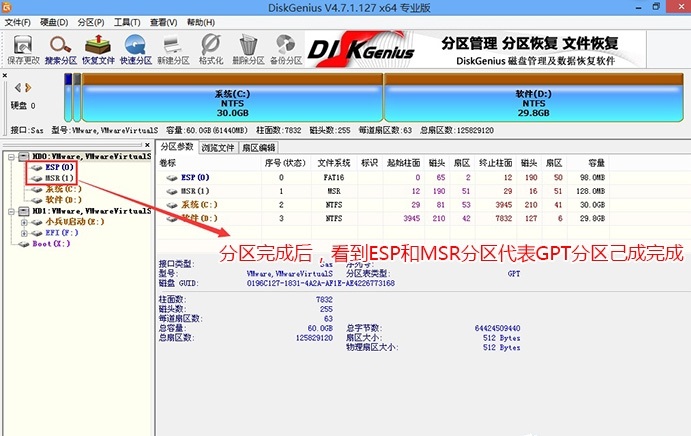This screenshot has width=691, height=436.
Task: Click 系统(C:) 30.0GB block in disk map
Action: tap(232, 97)
